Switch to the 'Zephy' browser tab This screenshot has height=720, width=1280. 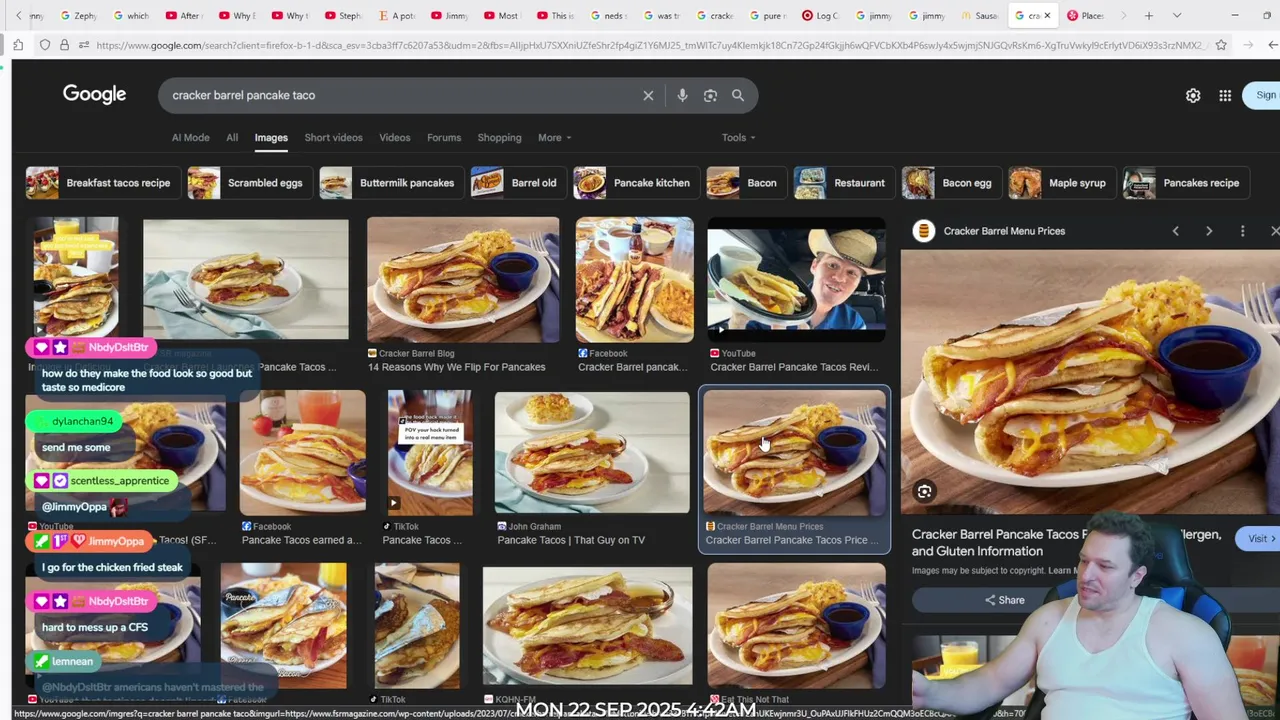pos(78,15)
